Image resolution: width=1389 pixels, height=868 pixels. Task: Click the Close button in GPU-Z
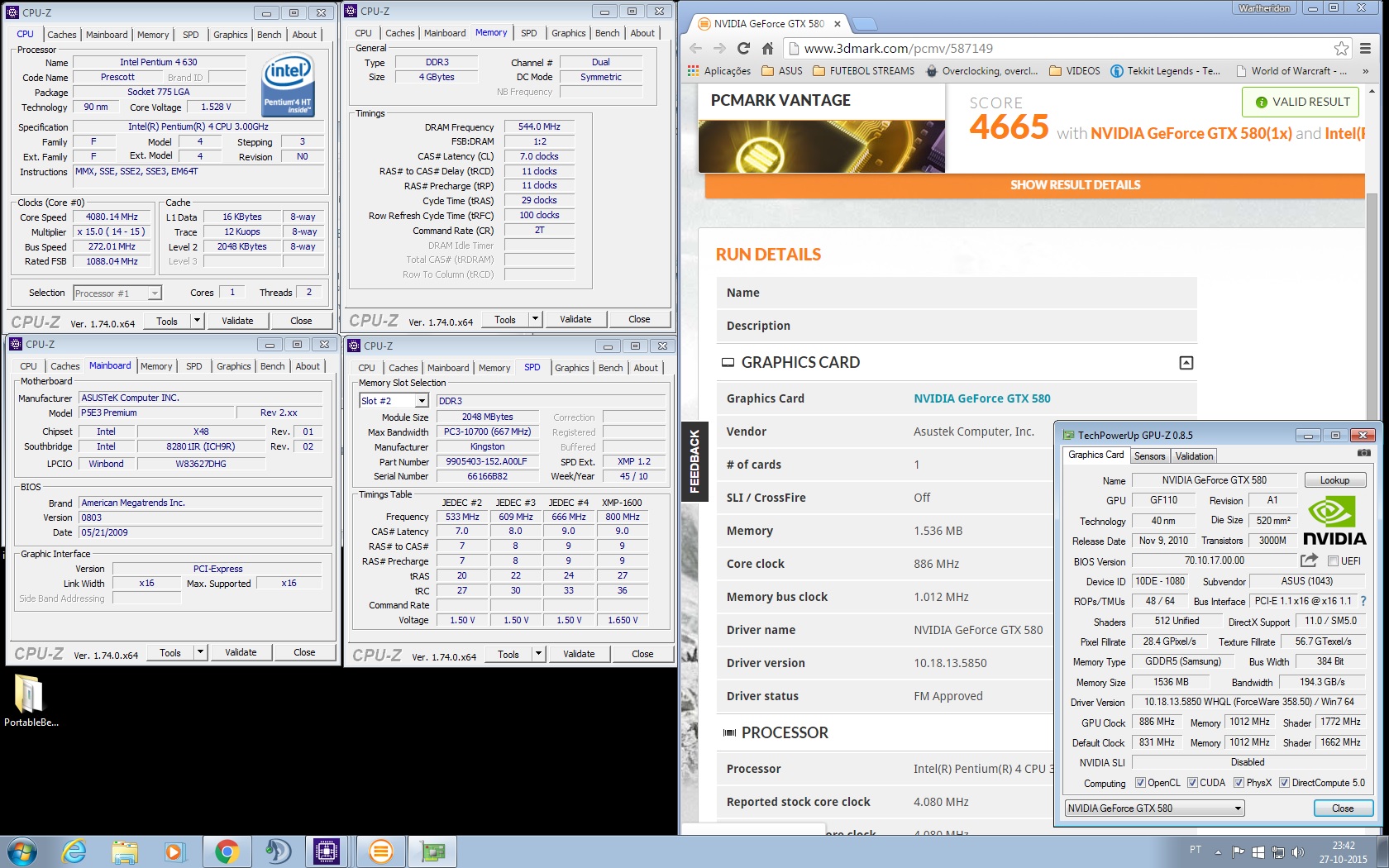pyautogui.click(x=1343, y=808)
